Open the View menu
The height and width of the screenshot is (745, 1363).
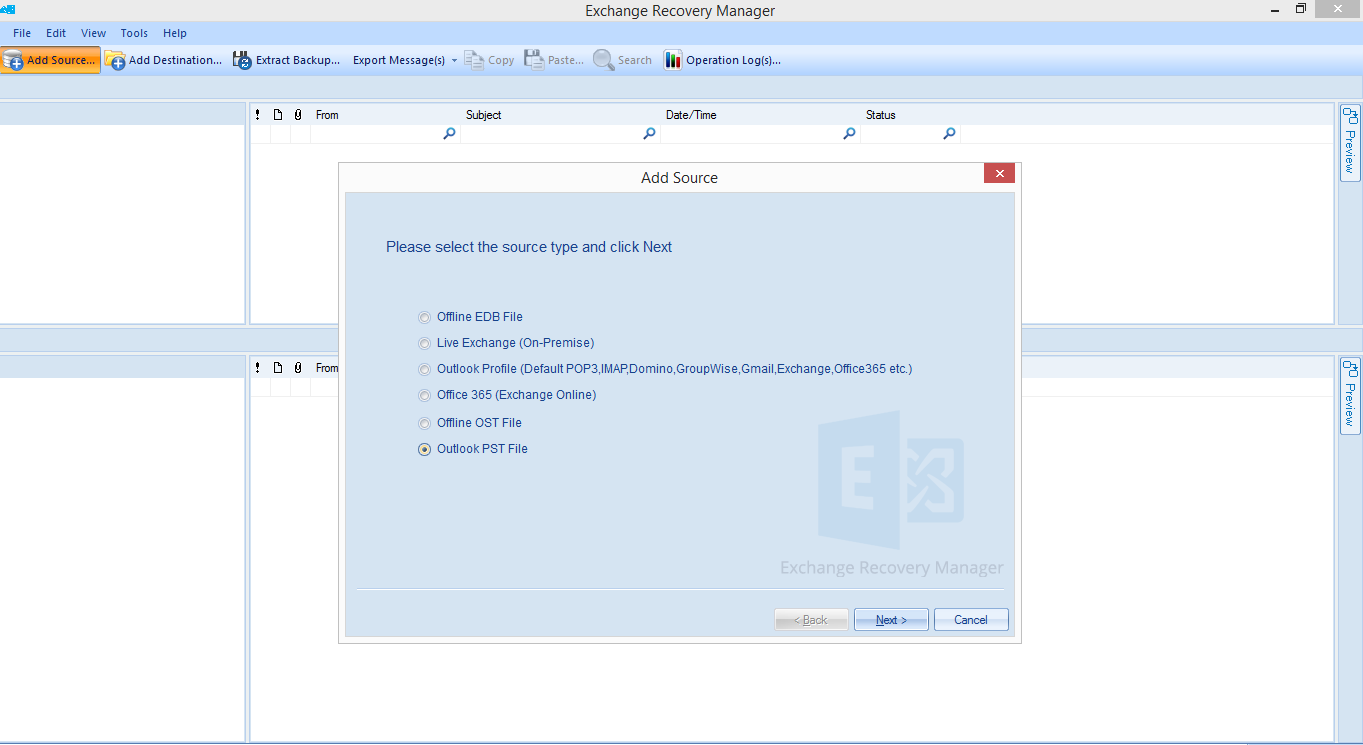(94, 33)
